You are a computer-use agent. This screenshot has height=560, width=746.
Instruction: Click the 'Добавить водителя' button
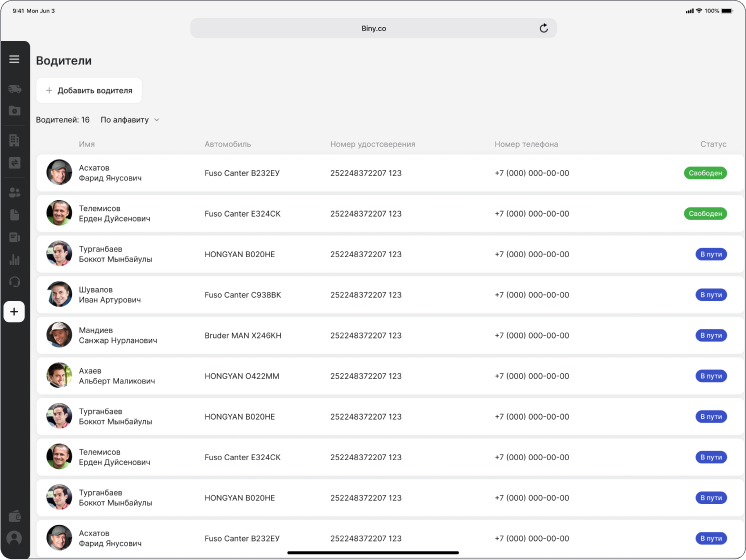(x=89, y=90)
